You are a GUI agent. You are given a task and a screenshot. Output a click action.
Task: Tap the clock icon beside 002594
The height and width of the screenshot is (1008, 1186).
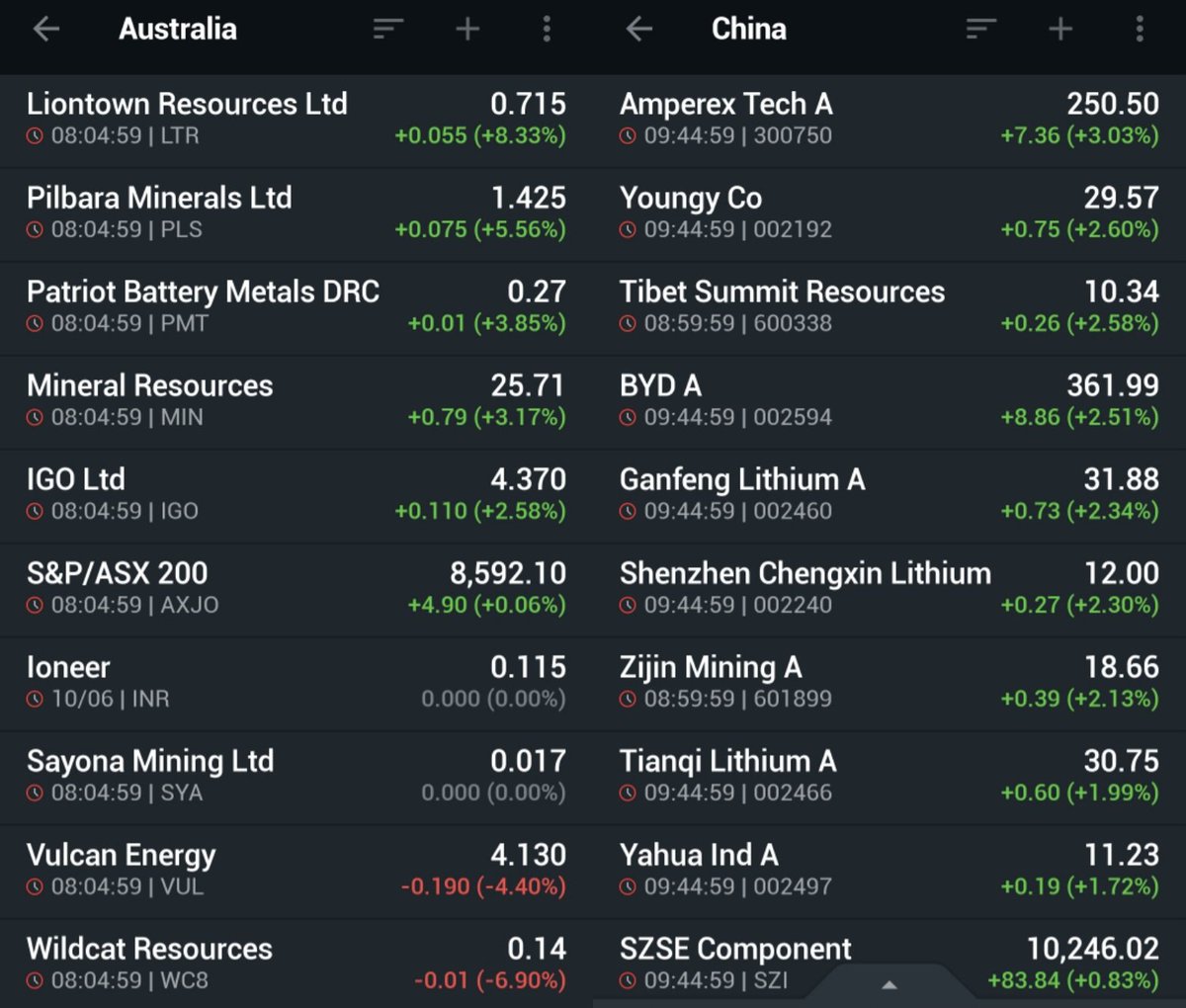pos(629,418)
